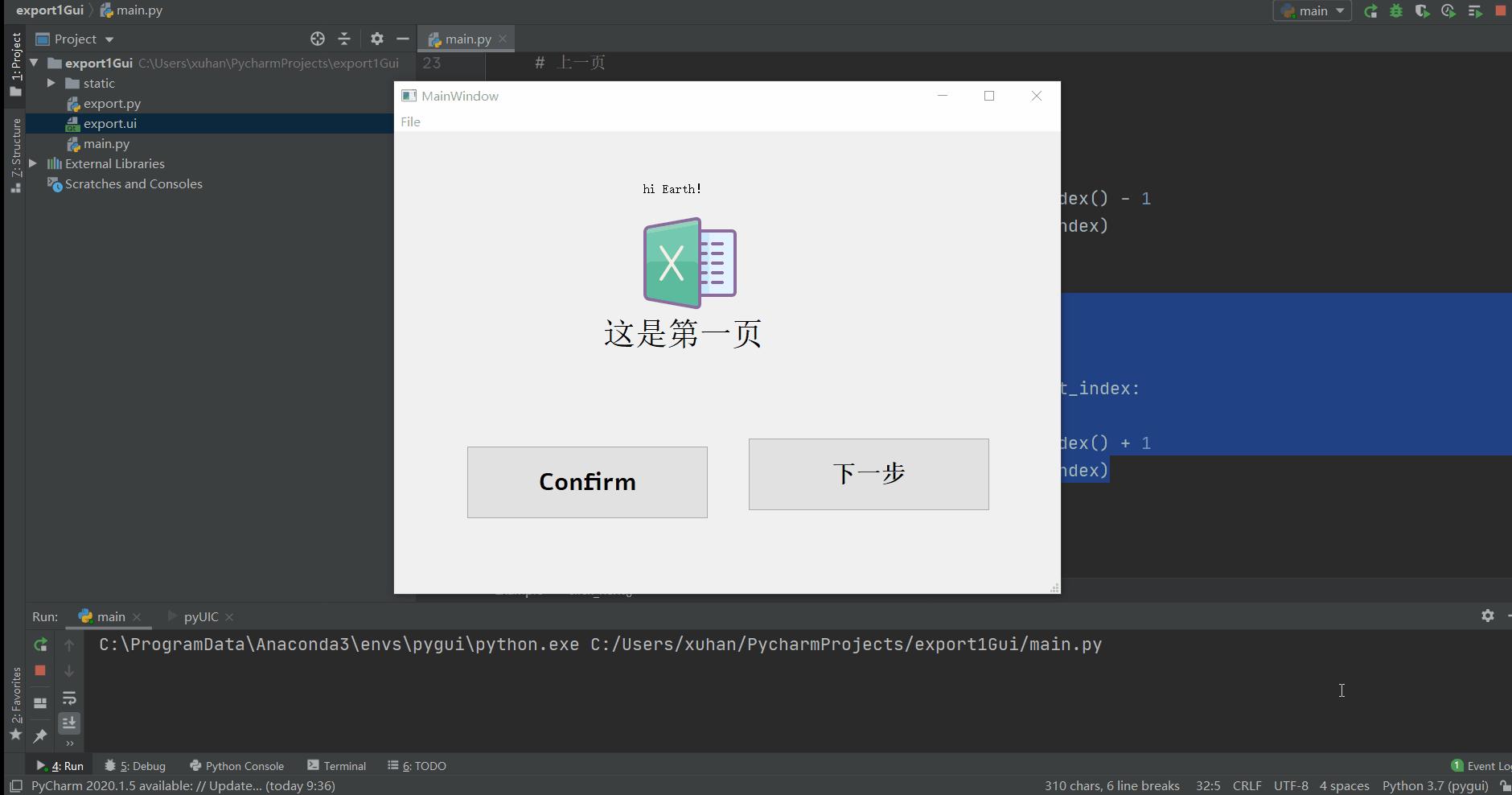Expand the static folder
Viewport: 1512px width, 795px height.
click(51, 83)
